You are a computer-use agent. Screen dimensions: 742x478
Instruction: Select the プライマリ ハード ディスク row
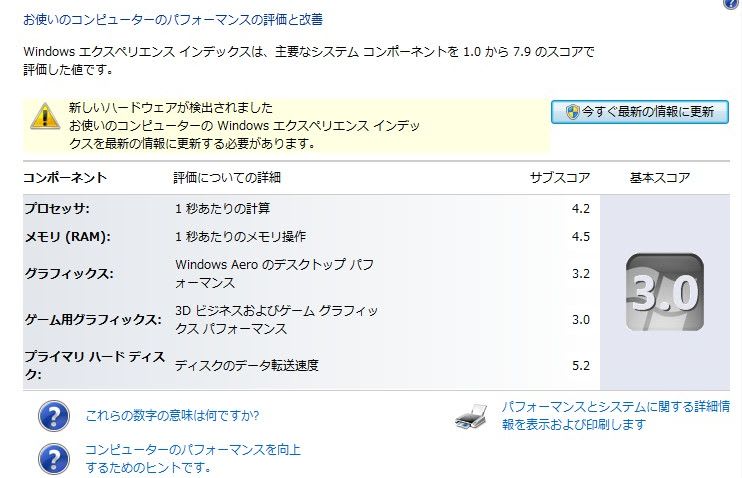(x=311, y=365)
